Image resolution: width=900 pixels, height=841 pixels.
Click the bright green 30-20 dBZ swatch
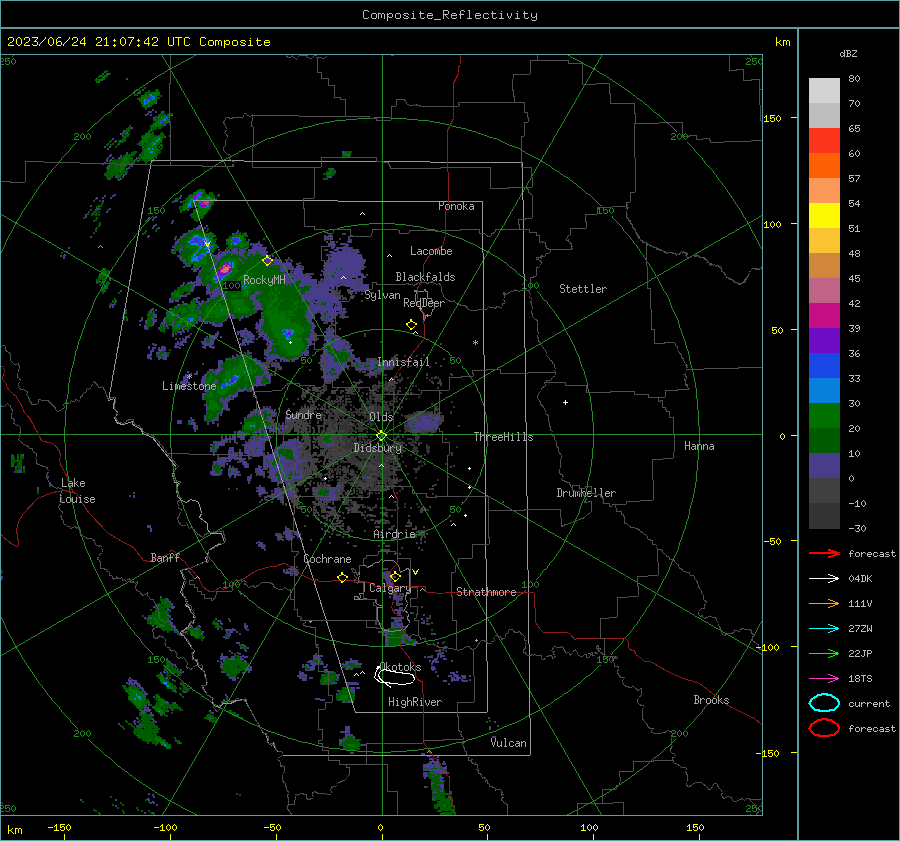pyautogui.click(x=824, y=416)
